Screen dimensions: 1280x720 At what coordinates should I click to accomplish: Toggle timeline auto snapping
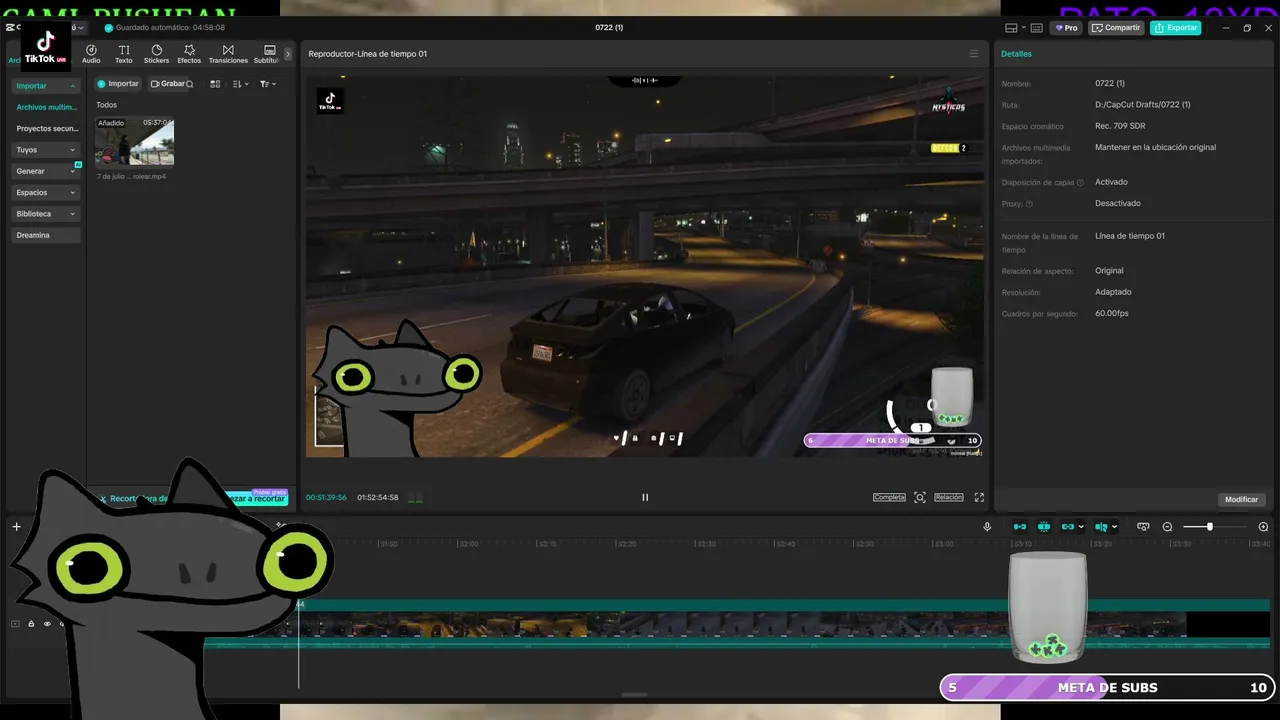point(1044,527)
